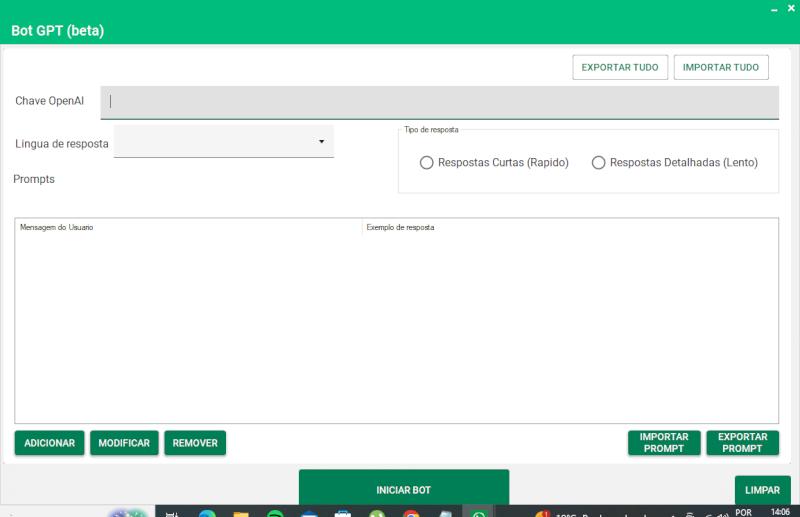Viewport: 800px width, 517px height.
Task: Minimize the Bot GPT window
Action: tap(774, 9)
